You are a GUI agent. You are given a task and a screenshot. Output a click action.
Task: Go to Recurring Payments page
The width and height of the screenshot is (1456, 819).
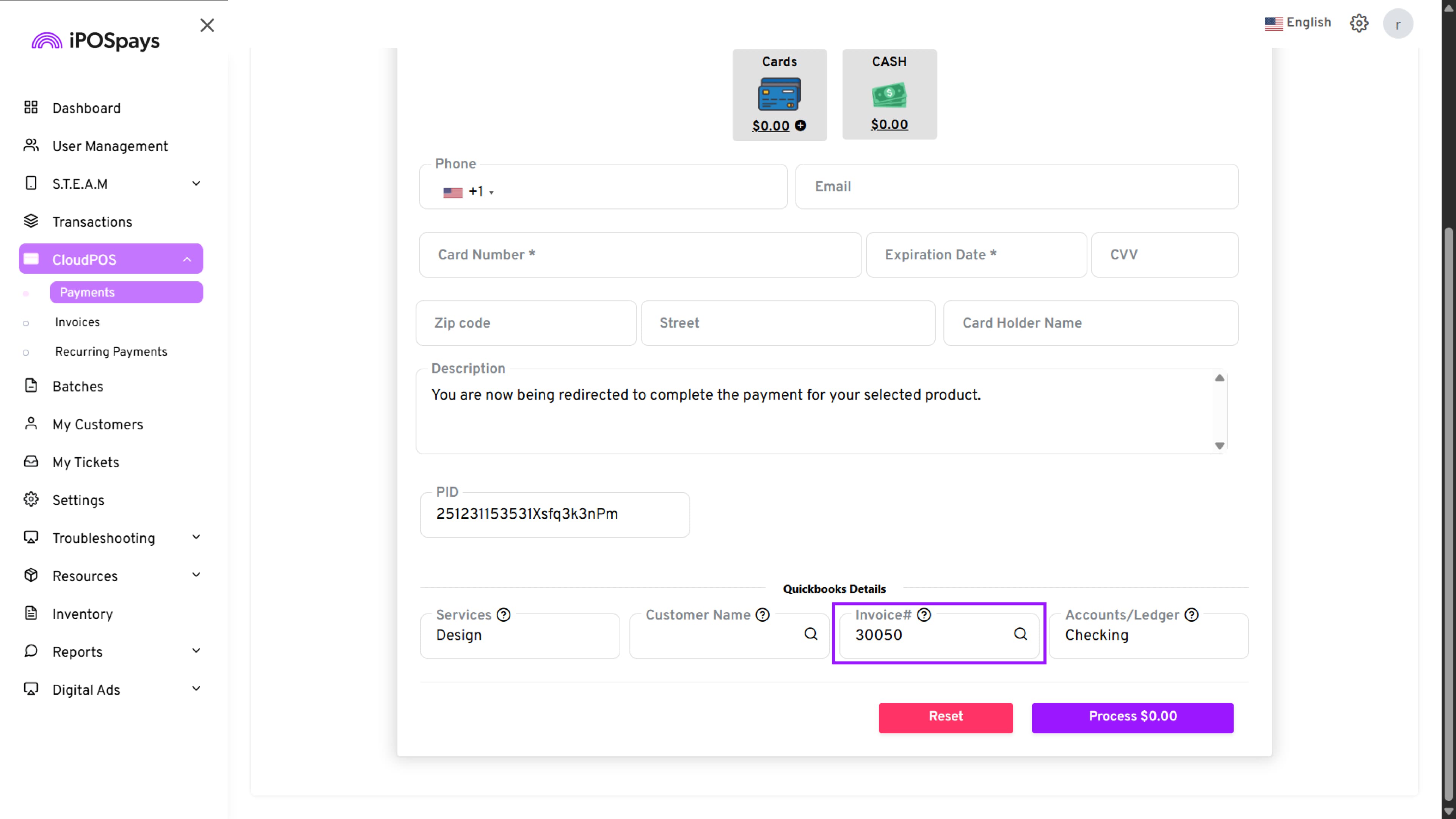coord(111,351)
